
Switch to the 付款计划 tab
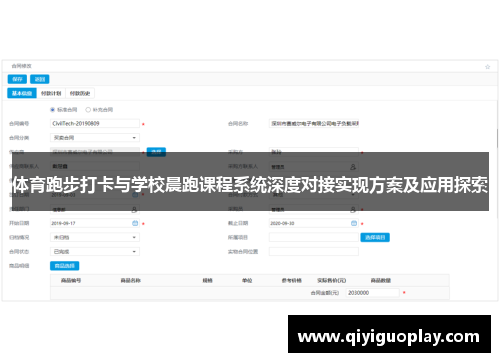pyautogui.click(x=51, y=93)
